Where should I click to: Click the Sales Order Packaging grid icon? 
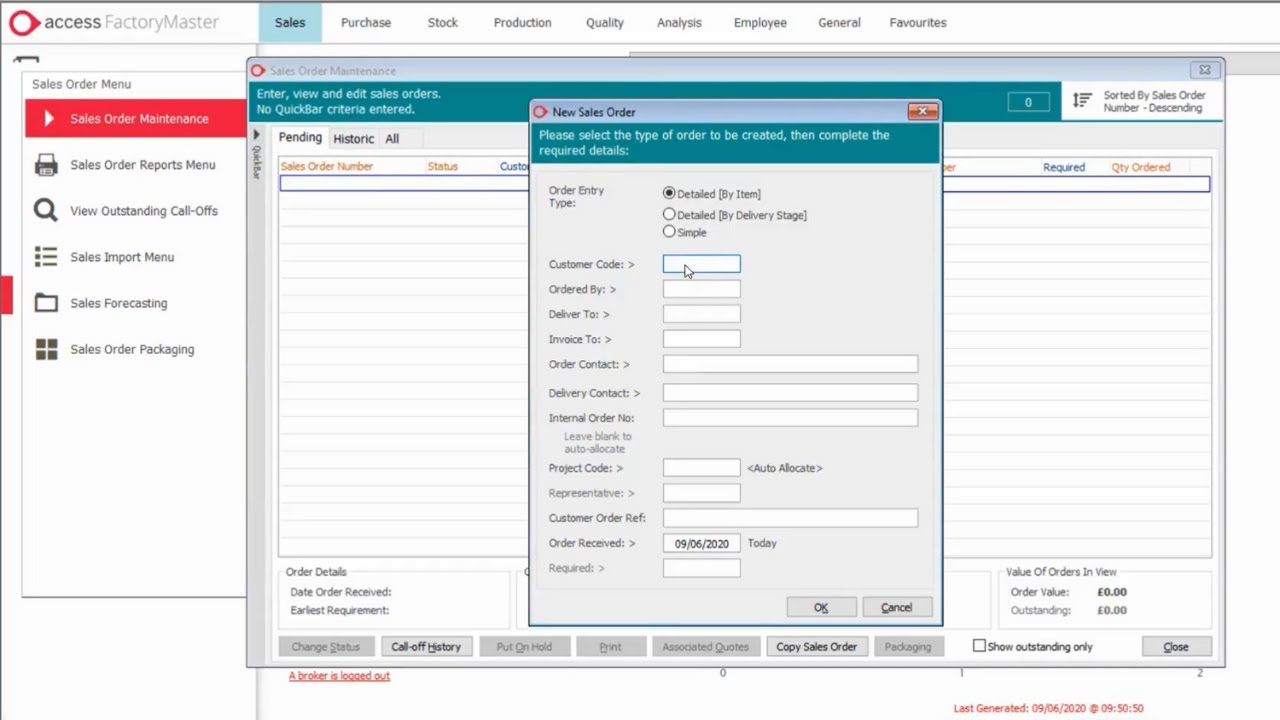pyautogui.click(x=46, y=349)
